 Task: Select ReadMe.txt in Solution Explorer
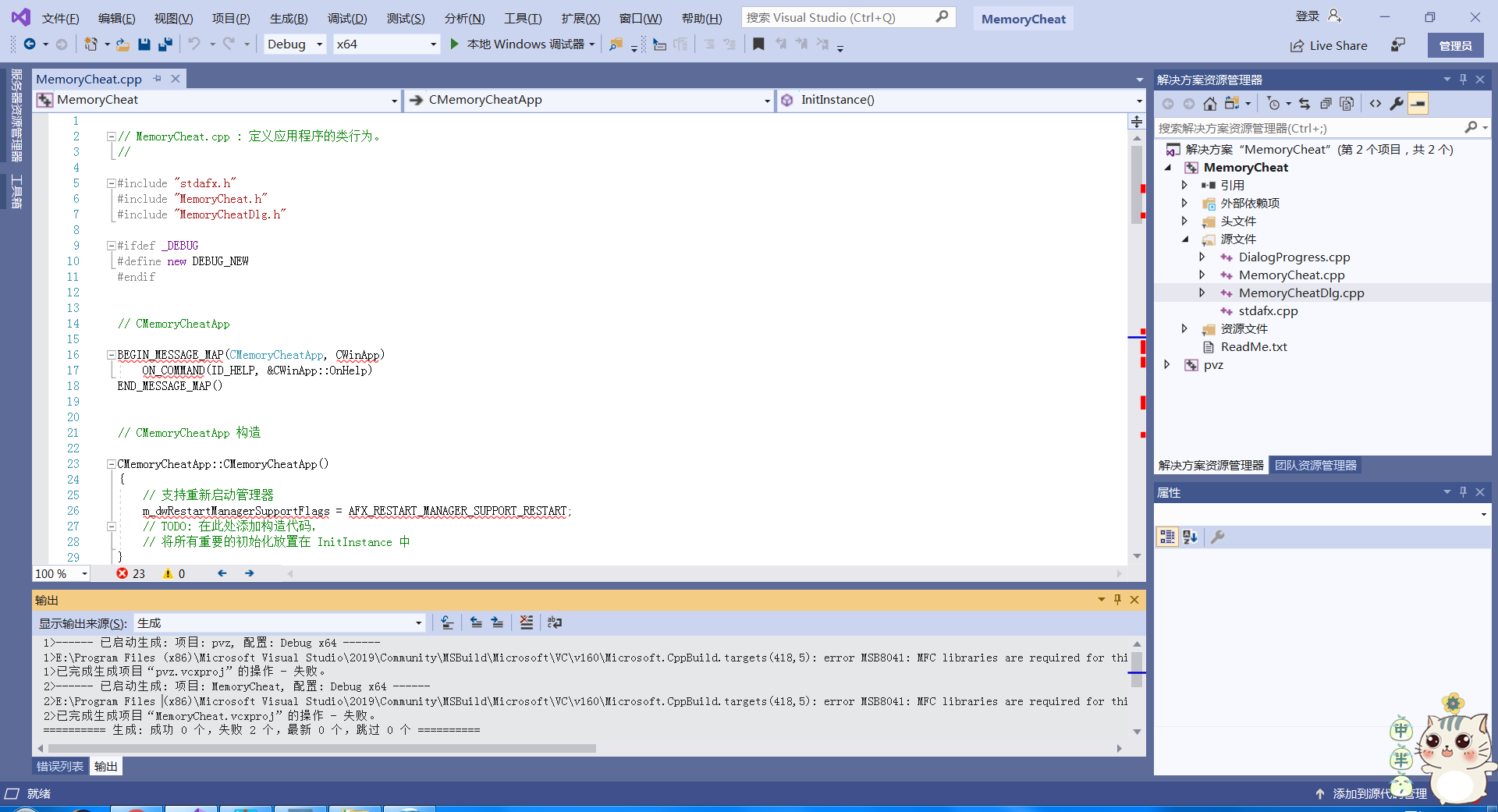[x=1254, y=346]
